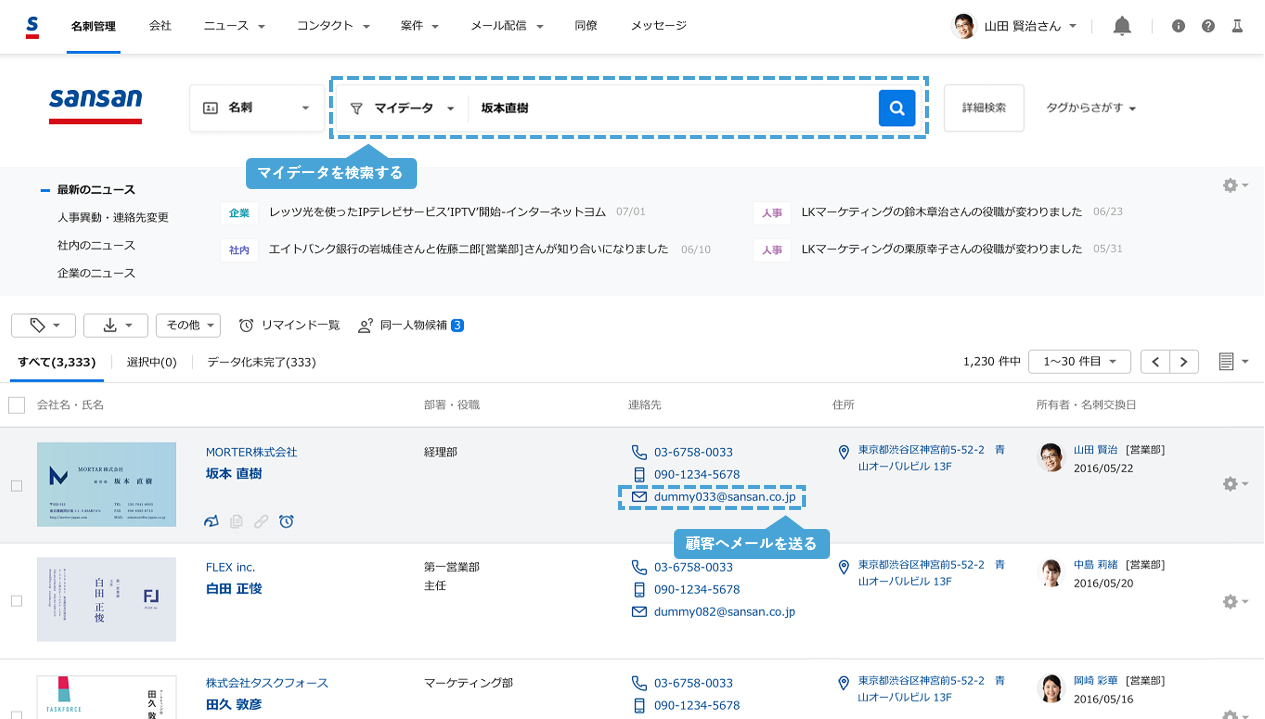1265x719 pixels.
Task: Click the map pin icon in 白田 正俊's row
Action: (x=843, y=567)
